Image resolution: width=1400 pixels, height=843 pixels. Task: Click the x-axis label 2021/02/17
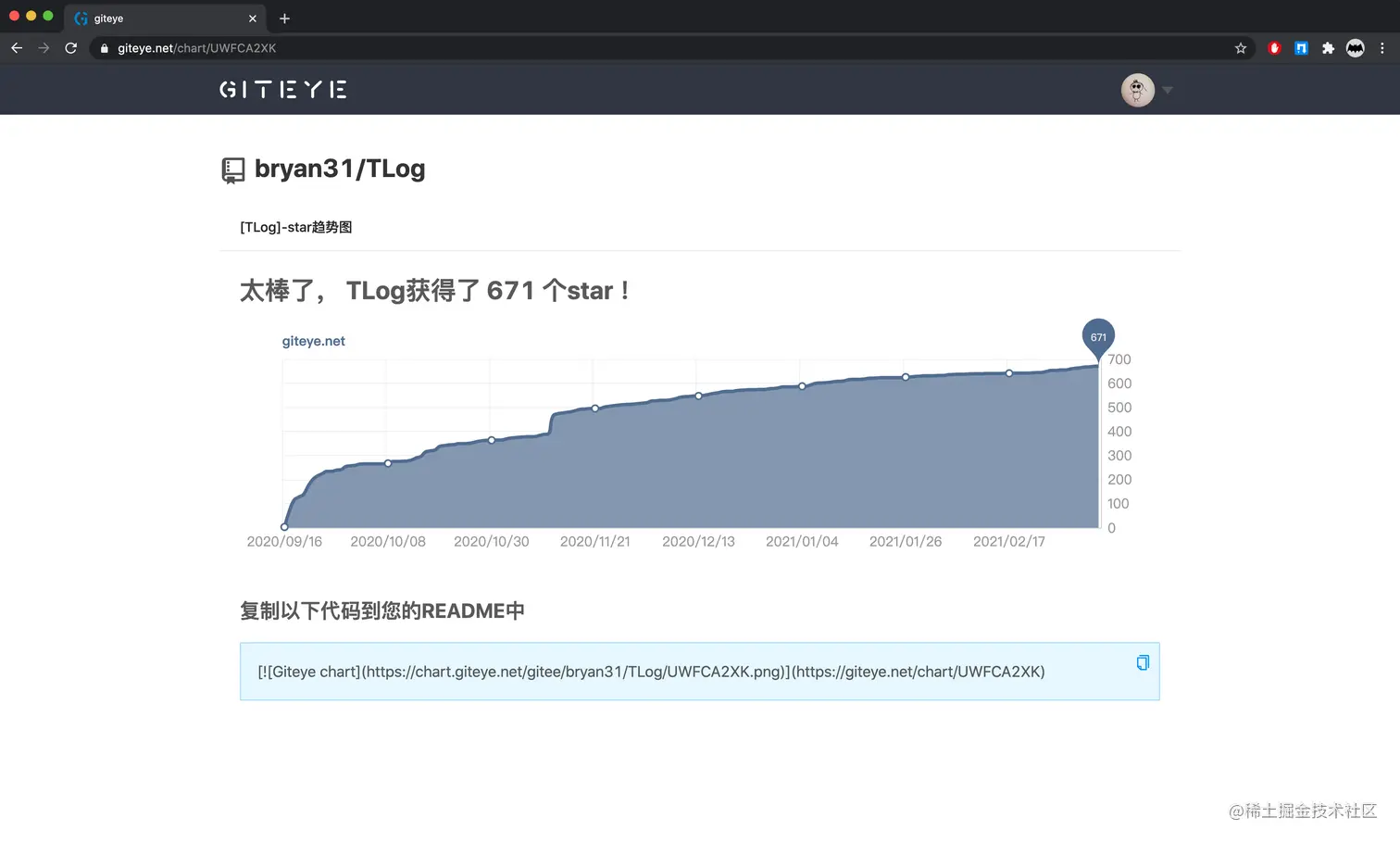pyautogui.click(x=1009, y=541)
